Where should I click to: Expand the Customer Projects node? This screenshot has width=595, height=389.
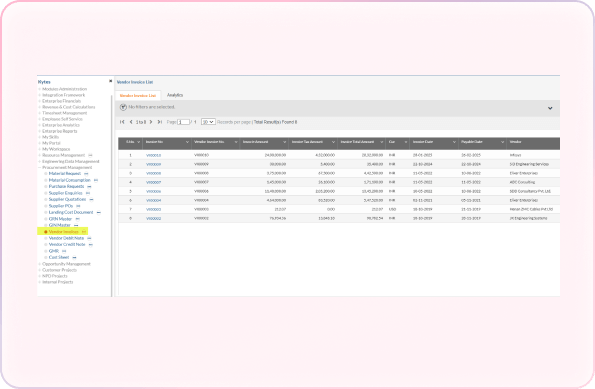click(x=39, y=270)
